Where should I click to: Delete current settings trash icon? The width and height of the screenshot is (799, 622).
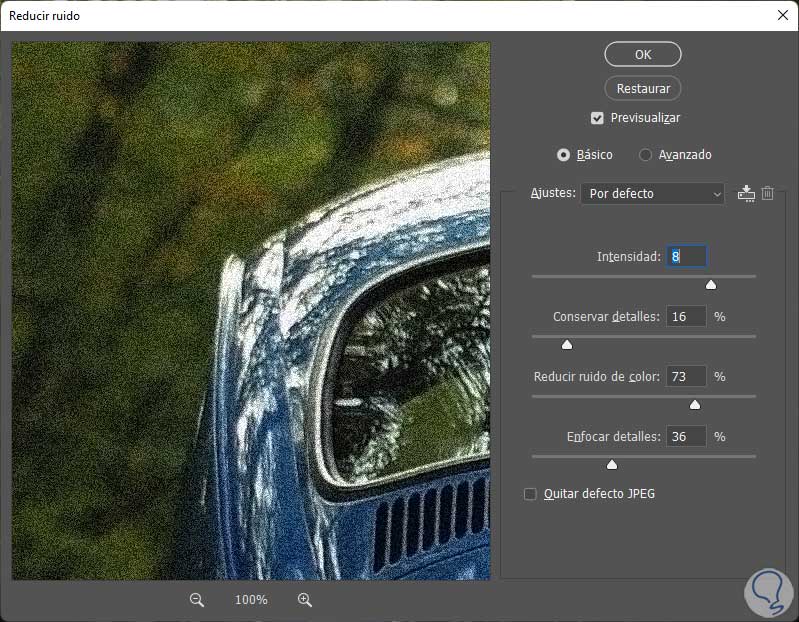tap(767, 193)
